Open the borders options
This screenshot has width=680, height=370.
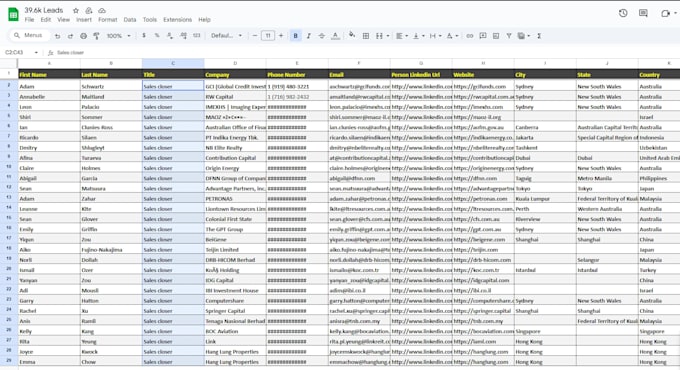coord(366,36)
